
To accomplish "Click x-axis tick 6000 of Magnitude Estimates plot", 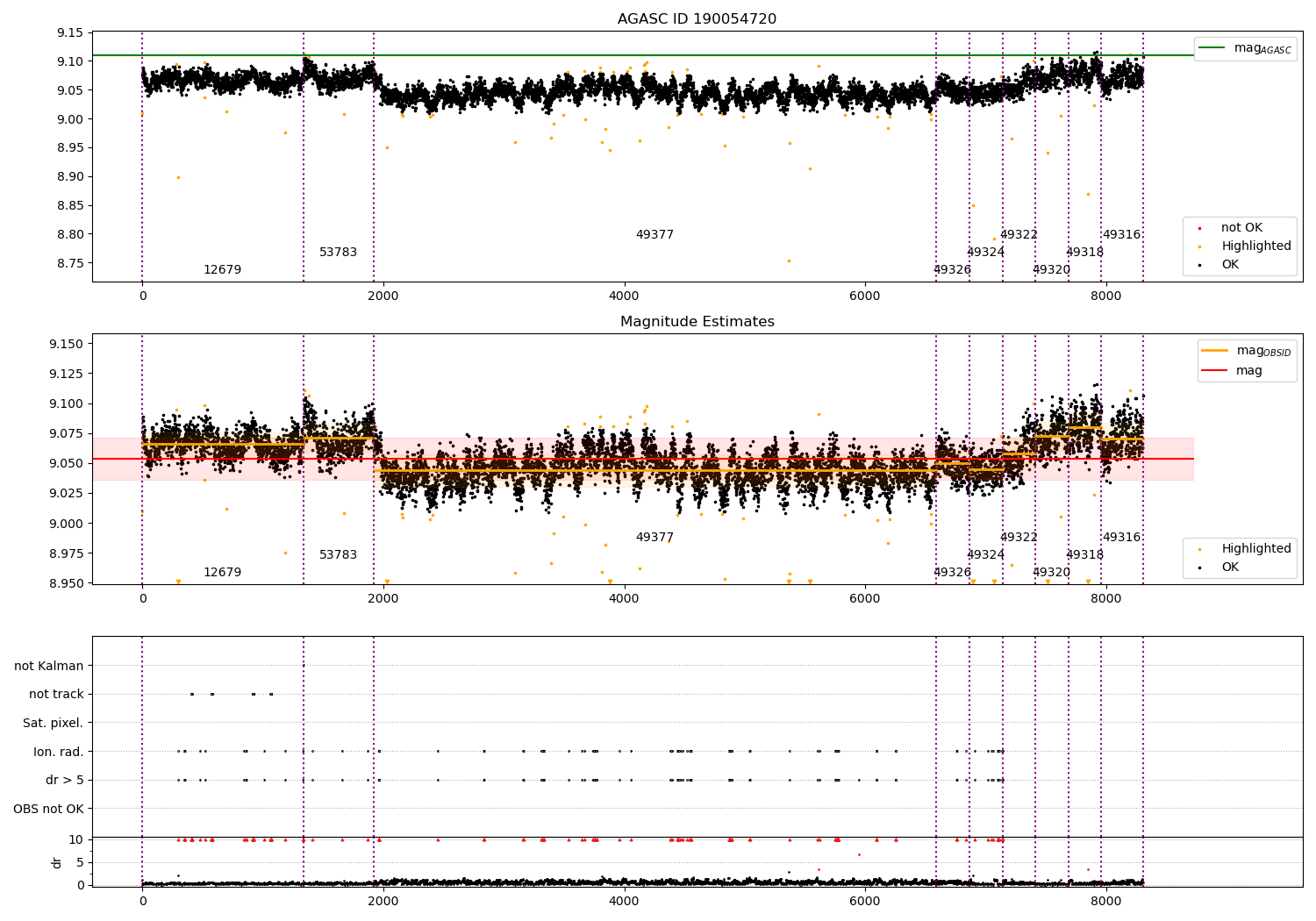I will click(x=865, y=598).
